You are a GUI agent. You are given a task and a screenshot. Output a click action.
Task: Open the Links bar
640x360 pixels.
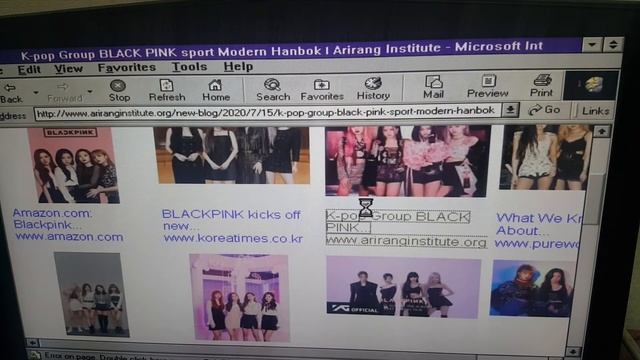coord(595,111)
